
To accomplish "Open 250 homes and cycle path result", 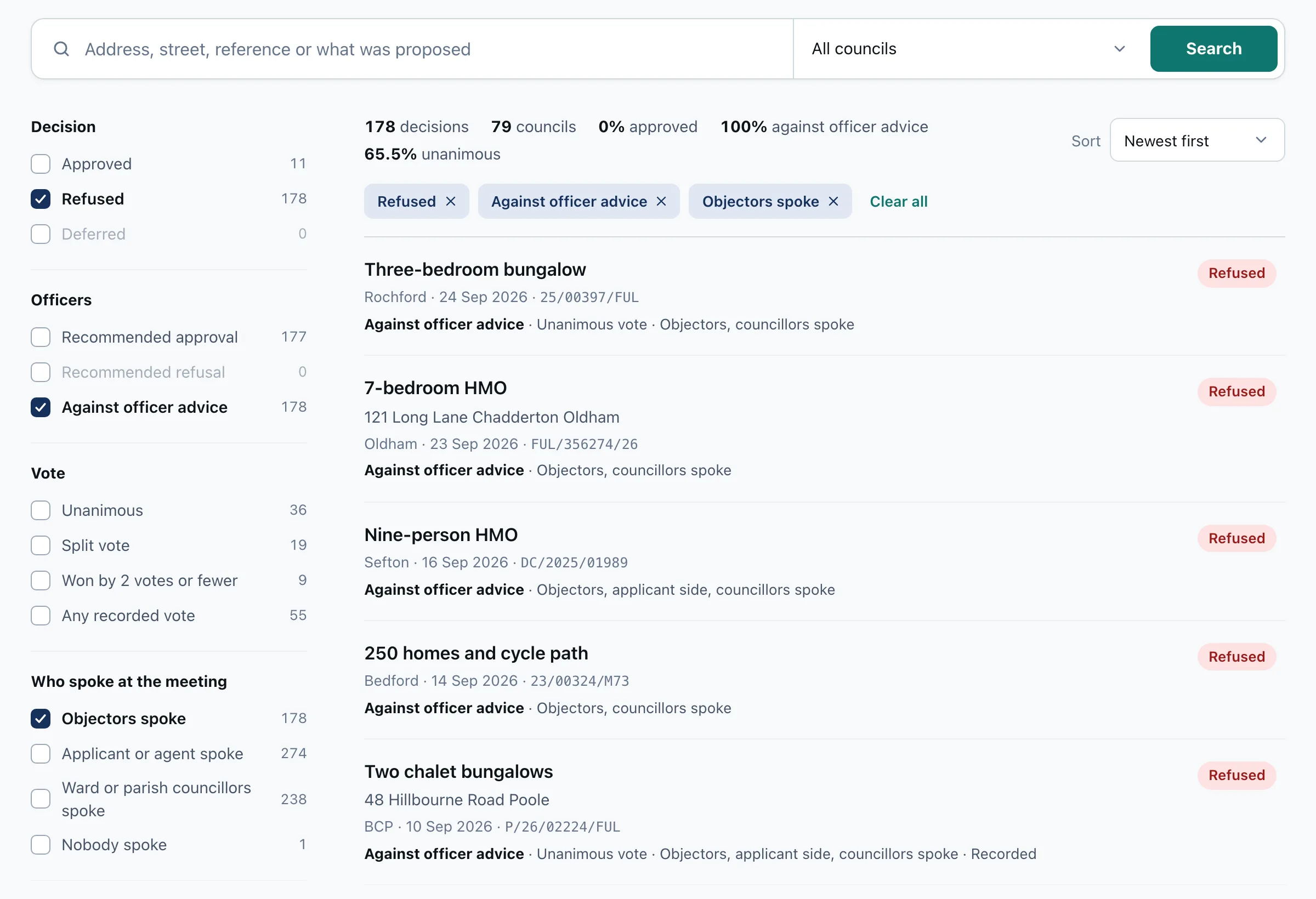I will click(477, 653).
